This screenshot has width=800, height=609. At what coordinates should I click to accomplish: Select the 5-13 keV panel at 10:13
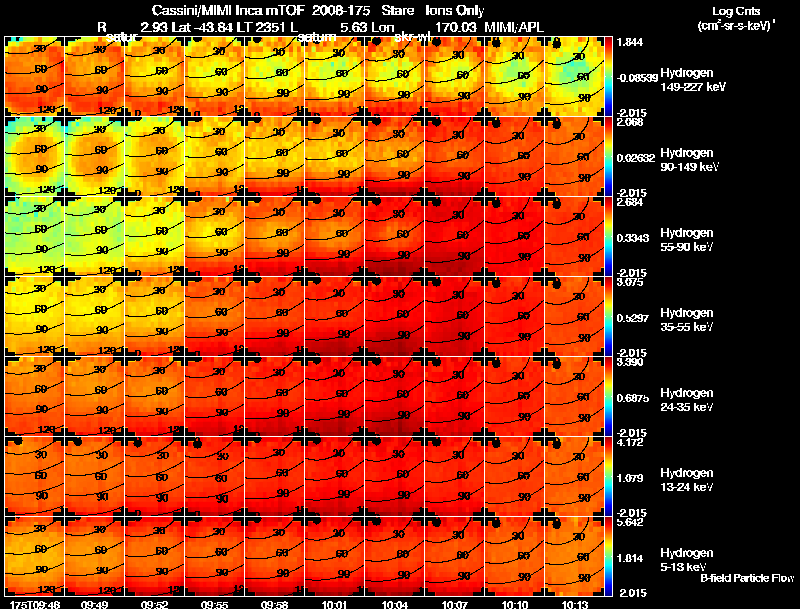coord(574,557)
